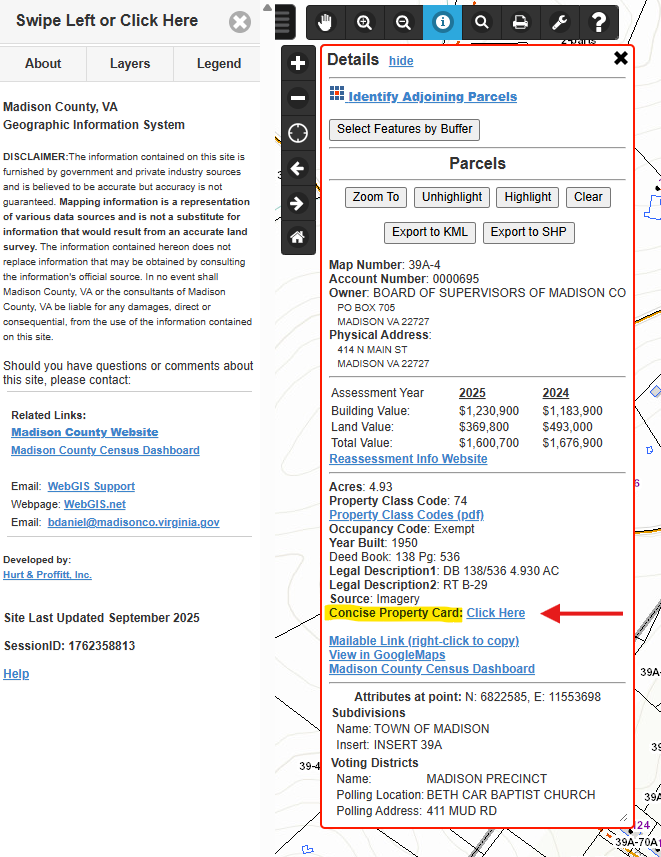
Task: Open Hurt & Proffitt, Inc. link
Action: (x=48, y=575)
